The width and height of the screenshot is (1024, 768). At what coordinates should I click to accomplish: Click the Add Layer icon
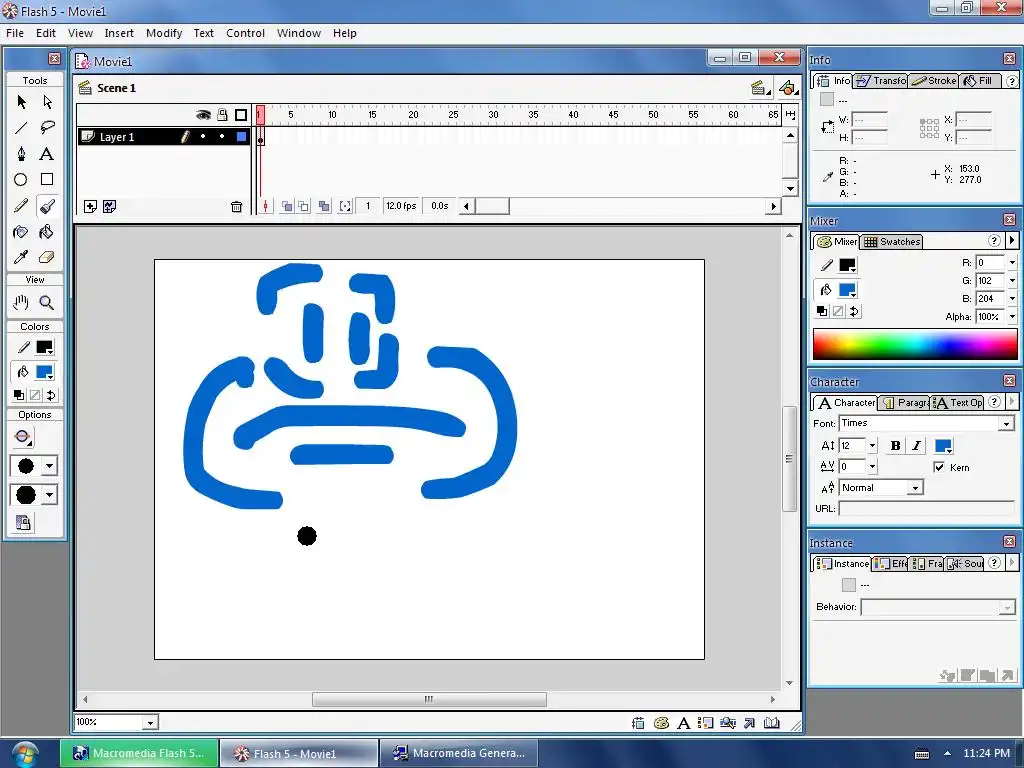point(90,206)
